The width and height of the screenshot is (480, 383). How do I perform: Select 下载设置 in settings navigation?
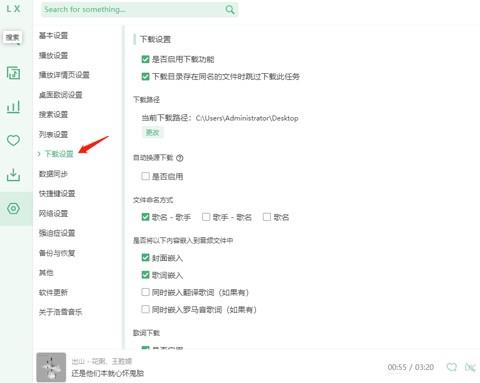tap(59, 154)
